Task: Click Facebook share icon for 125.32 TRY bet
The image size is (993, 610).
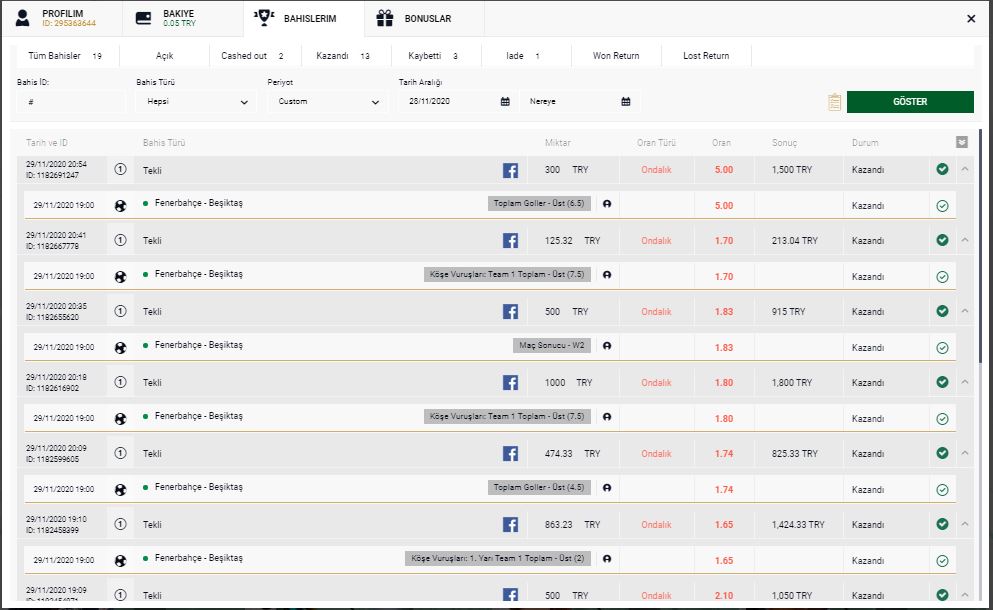Action: coord(510,241)
